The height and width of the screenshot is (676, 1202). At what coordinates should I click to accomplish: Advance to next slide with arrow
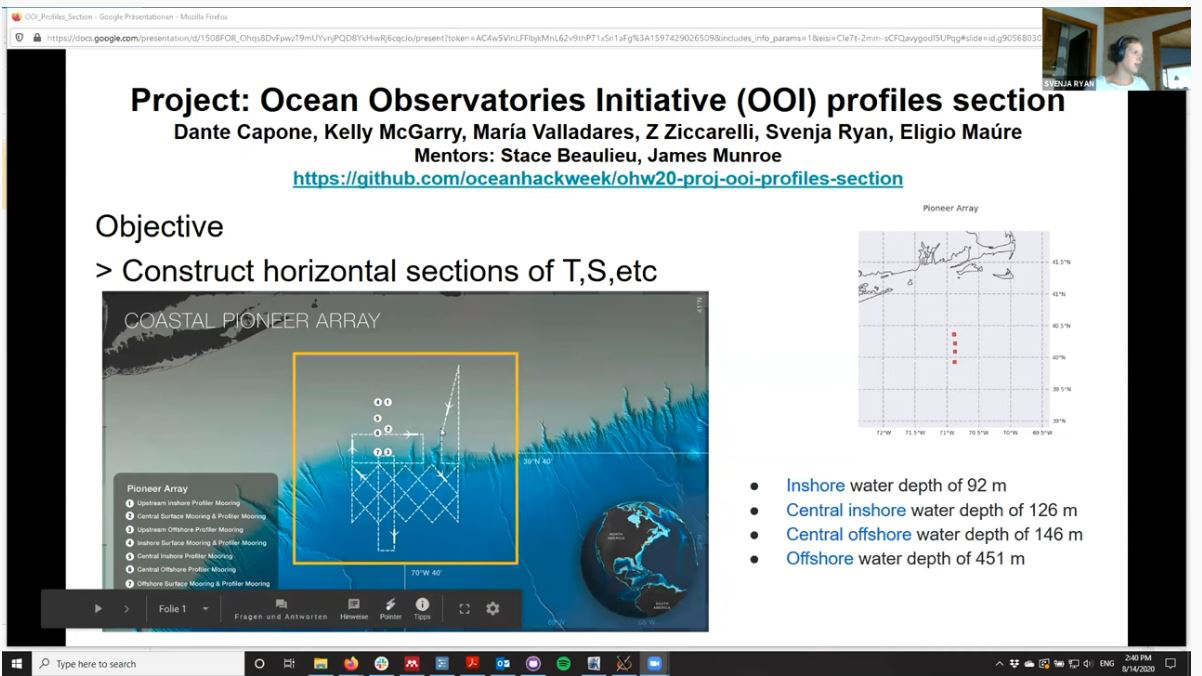126,608
